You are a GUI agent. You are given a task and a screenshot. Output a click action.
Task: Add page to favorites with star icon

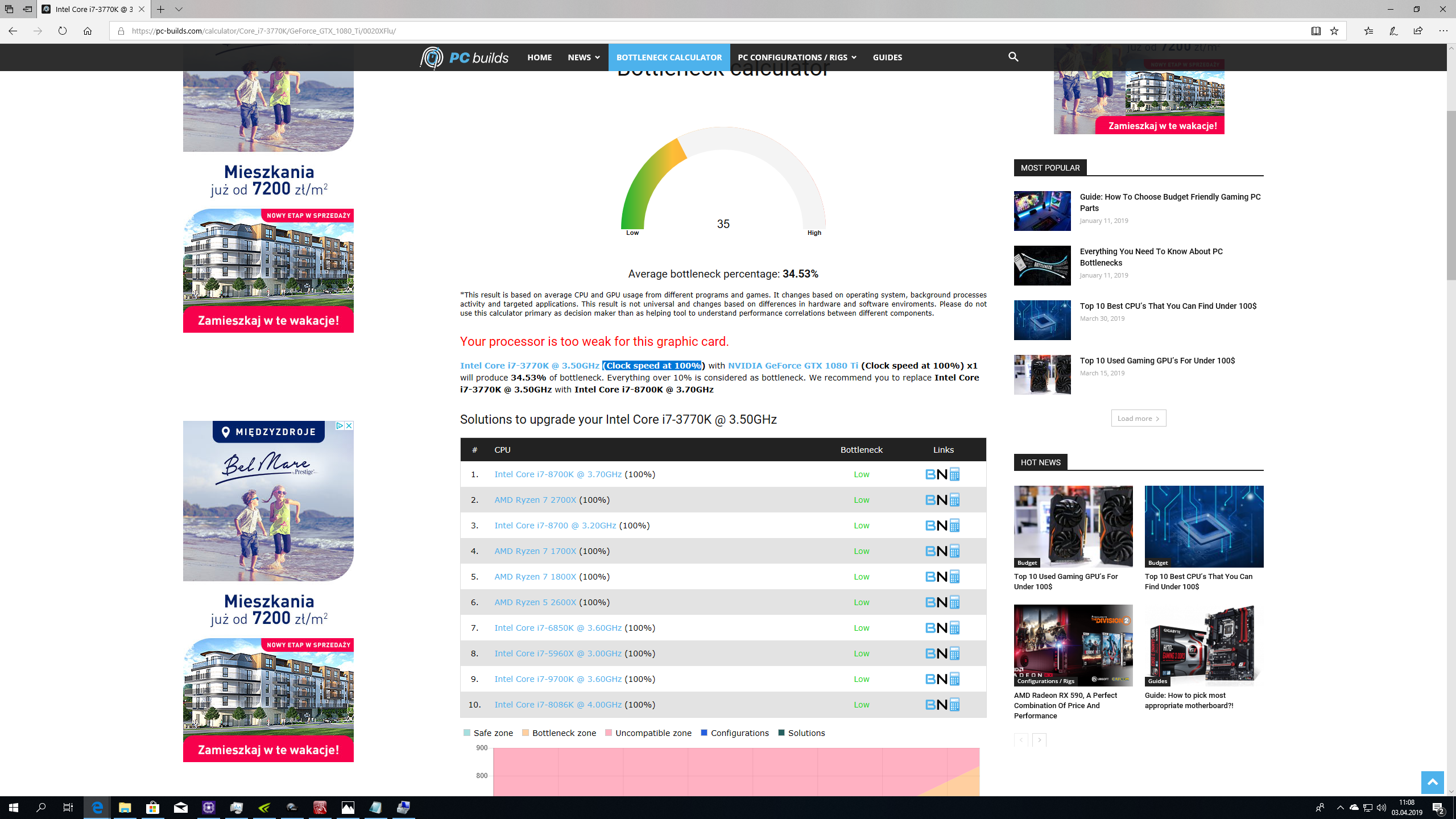click(1334, 31)
